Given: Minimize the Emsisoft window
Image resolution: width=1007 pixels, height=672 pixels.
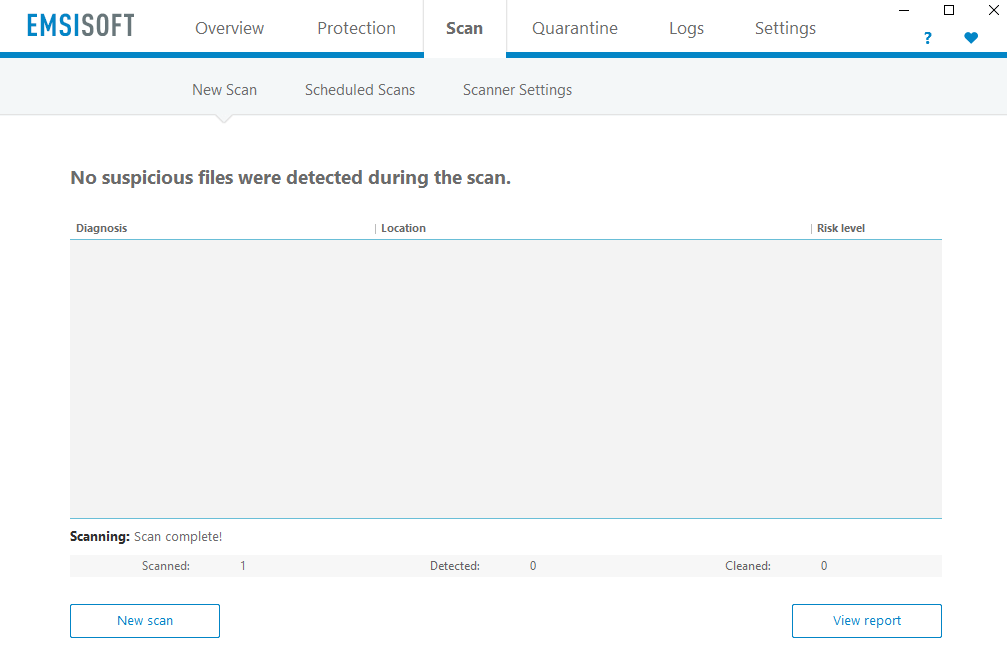Looking at the screenshot, I should tap(904, 10).
